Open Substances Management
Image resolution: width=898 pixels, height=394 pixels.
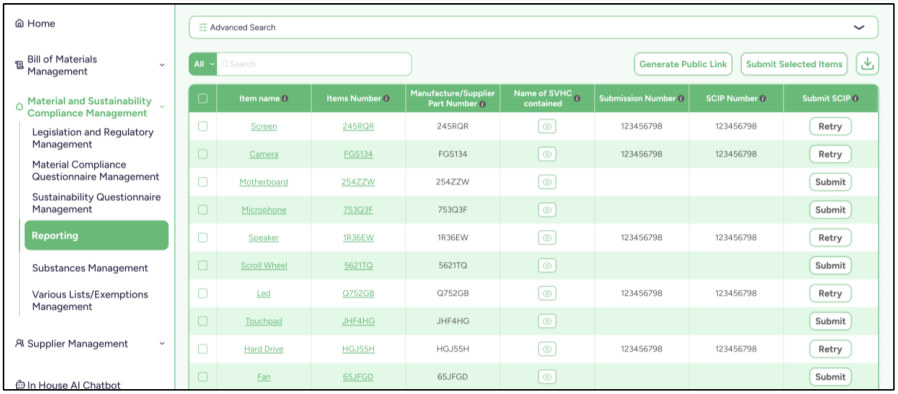pos(90,268)
